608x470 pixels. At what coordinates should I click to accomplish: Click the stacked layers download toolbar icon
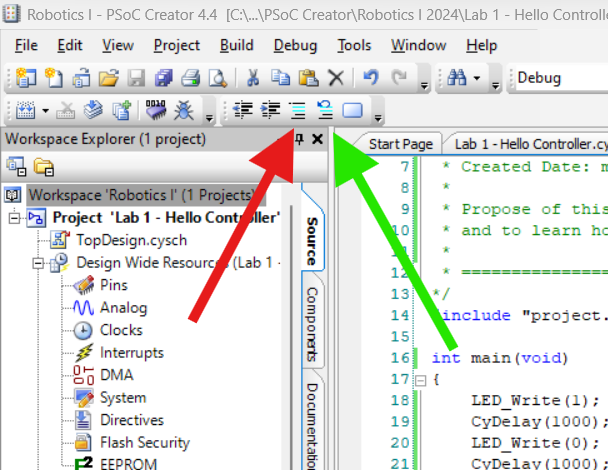[93, 111]
